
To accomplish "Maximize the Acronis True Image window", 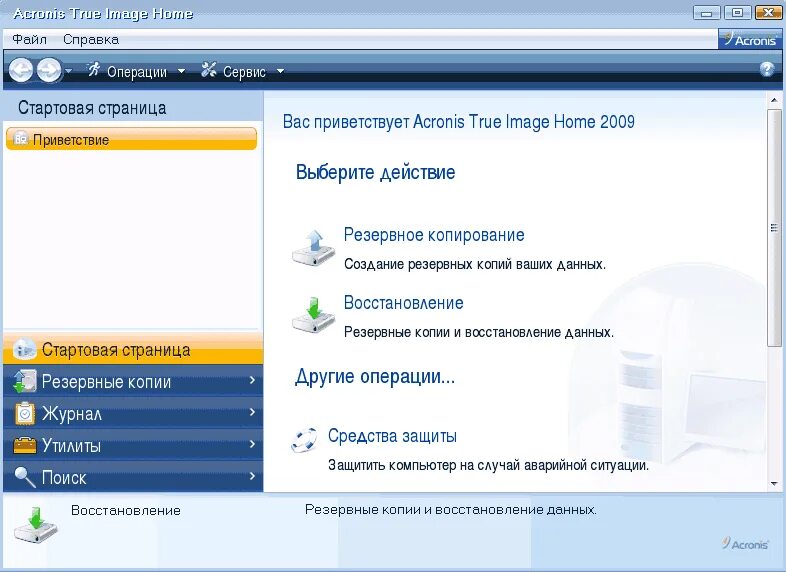I will pos(737,13).
